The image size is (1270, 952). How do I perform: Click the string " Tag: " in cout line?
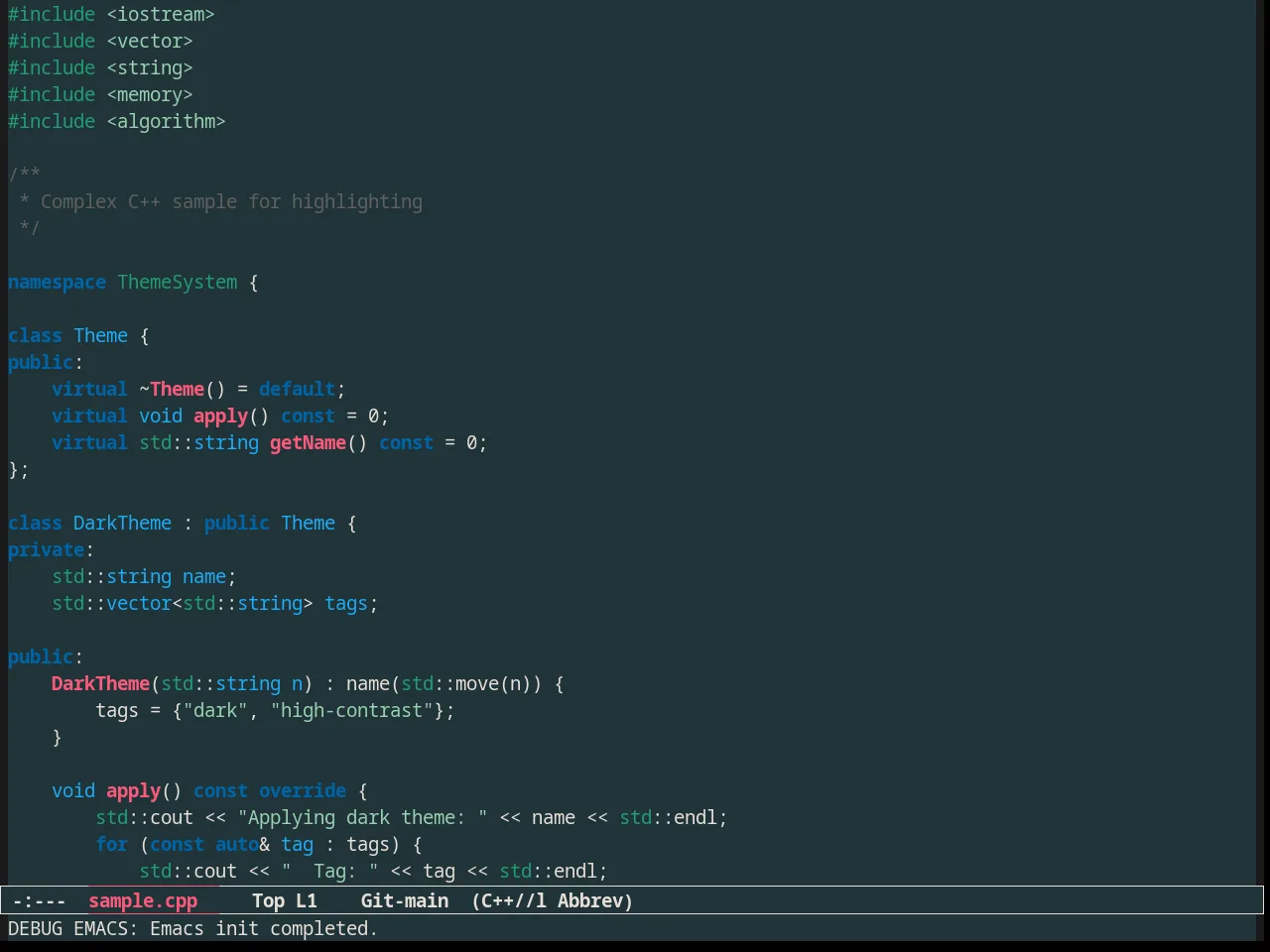coord(329,871)
